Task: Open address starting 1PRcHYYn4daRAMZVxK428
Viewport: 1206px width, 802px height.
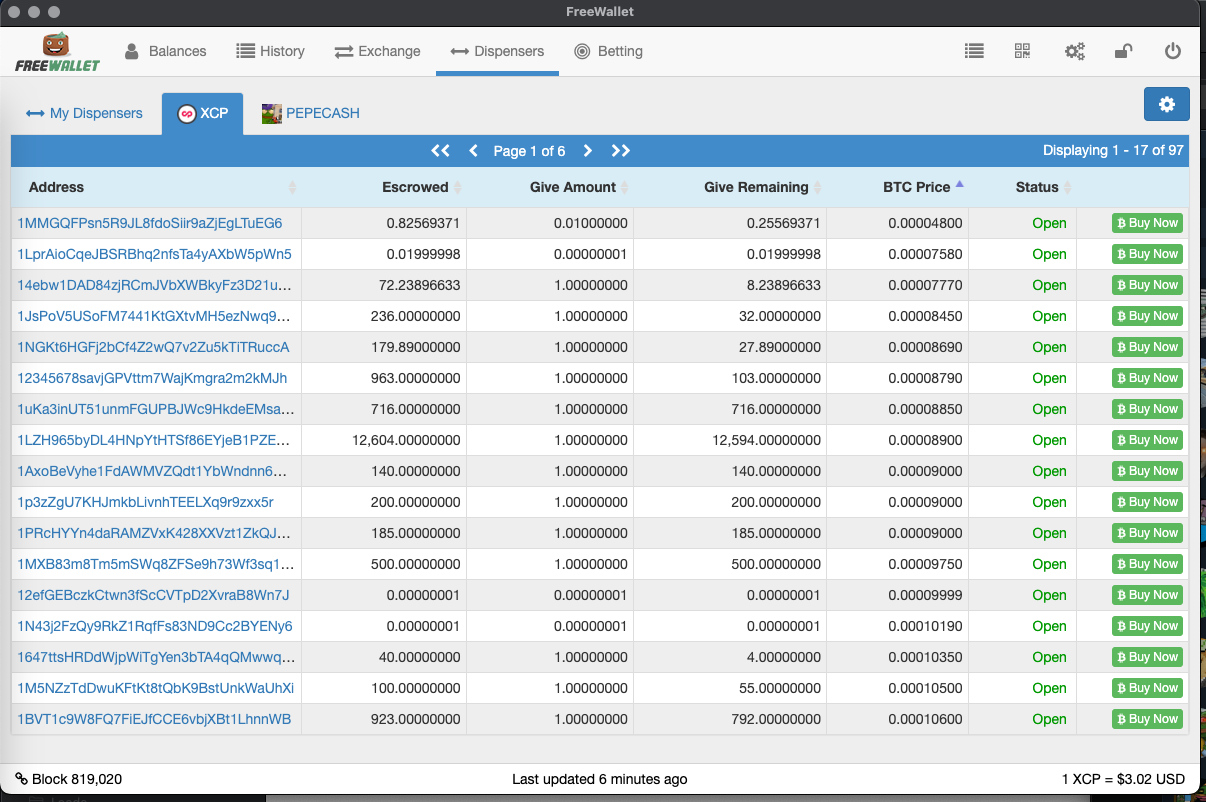Action: point(155,533)
